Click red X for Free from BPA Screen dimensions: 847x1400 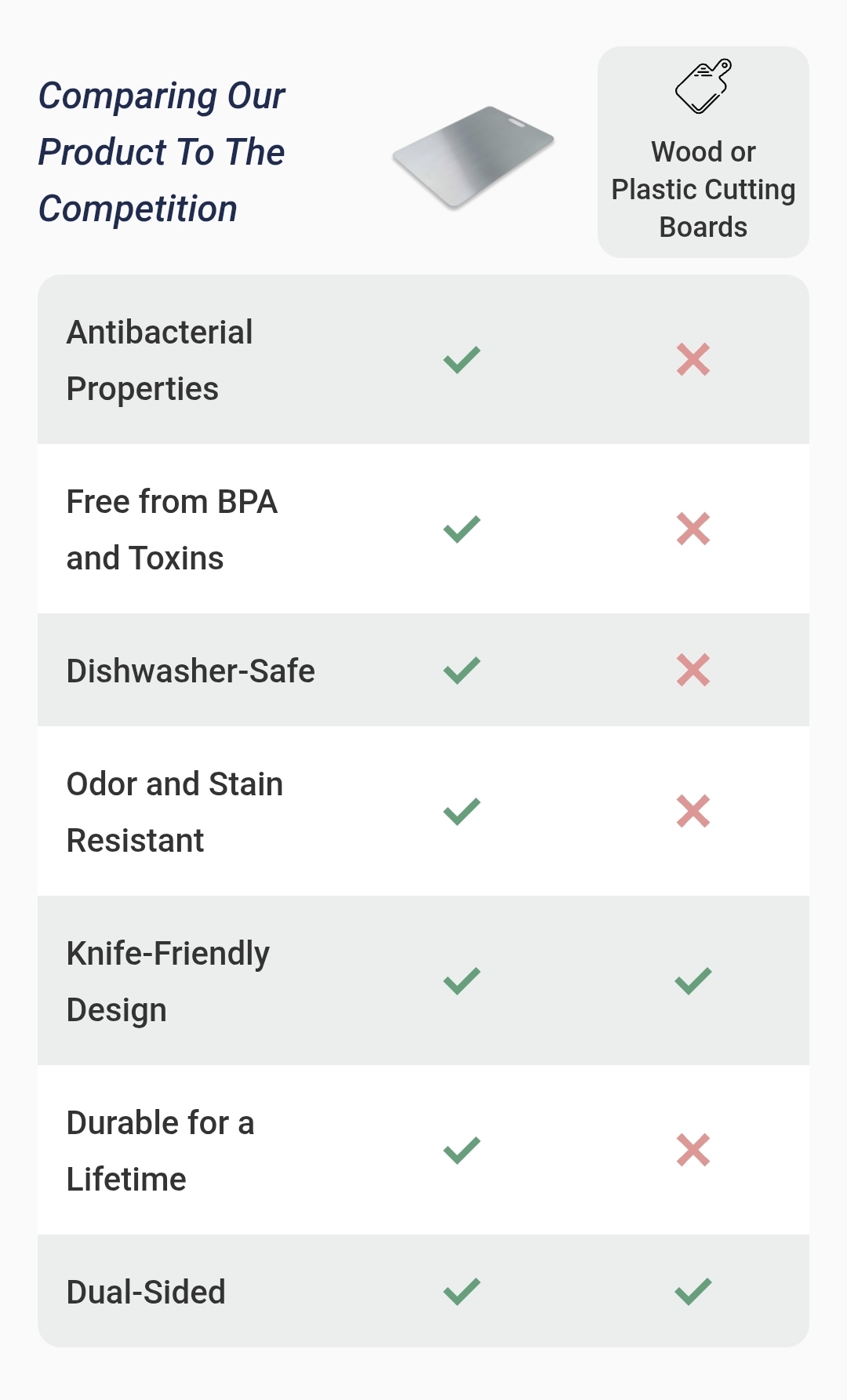pyautogui.click(x=693, y=529)
